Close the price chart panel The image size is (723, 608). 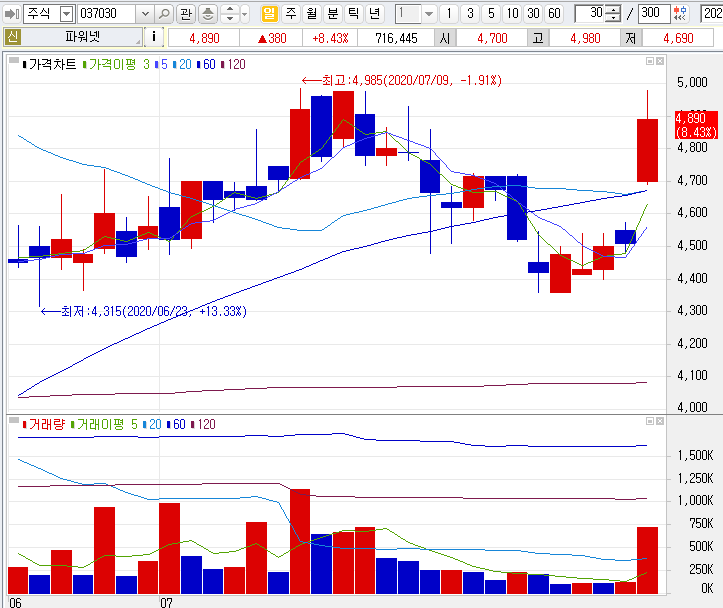click(660, 61)
